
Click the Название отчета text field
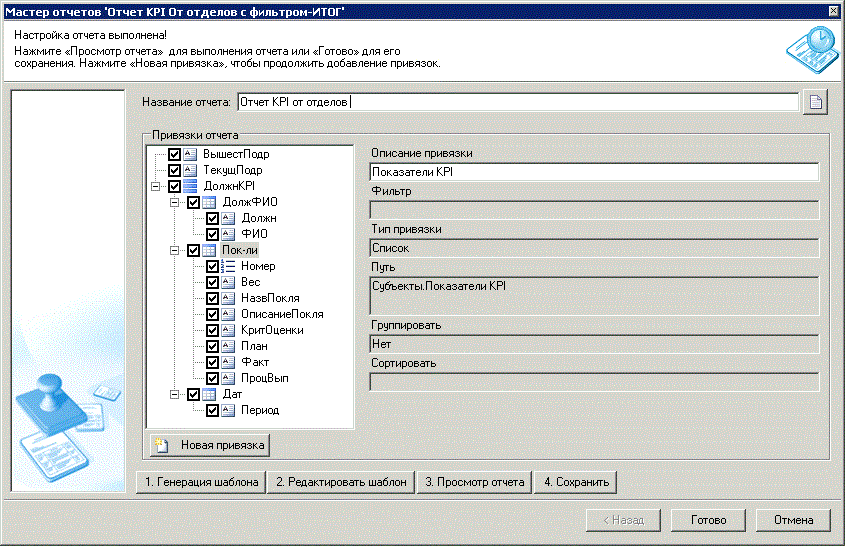[x=516, y=102]
